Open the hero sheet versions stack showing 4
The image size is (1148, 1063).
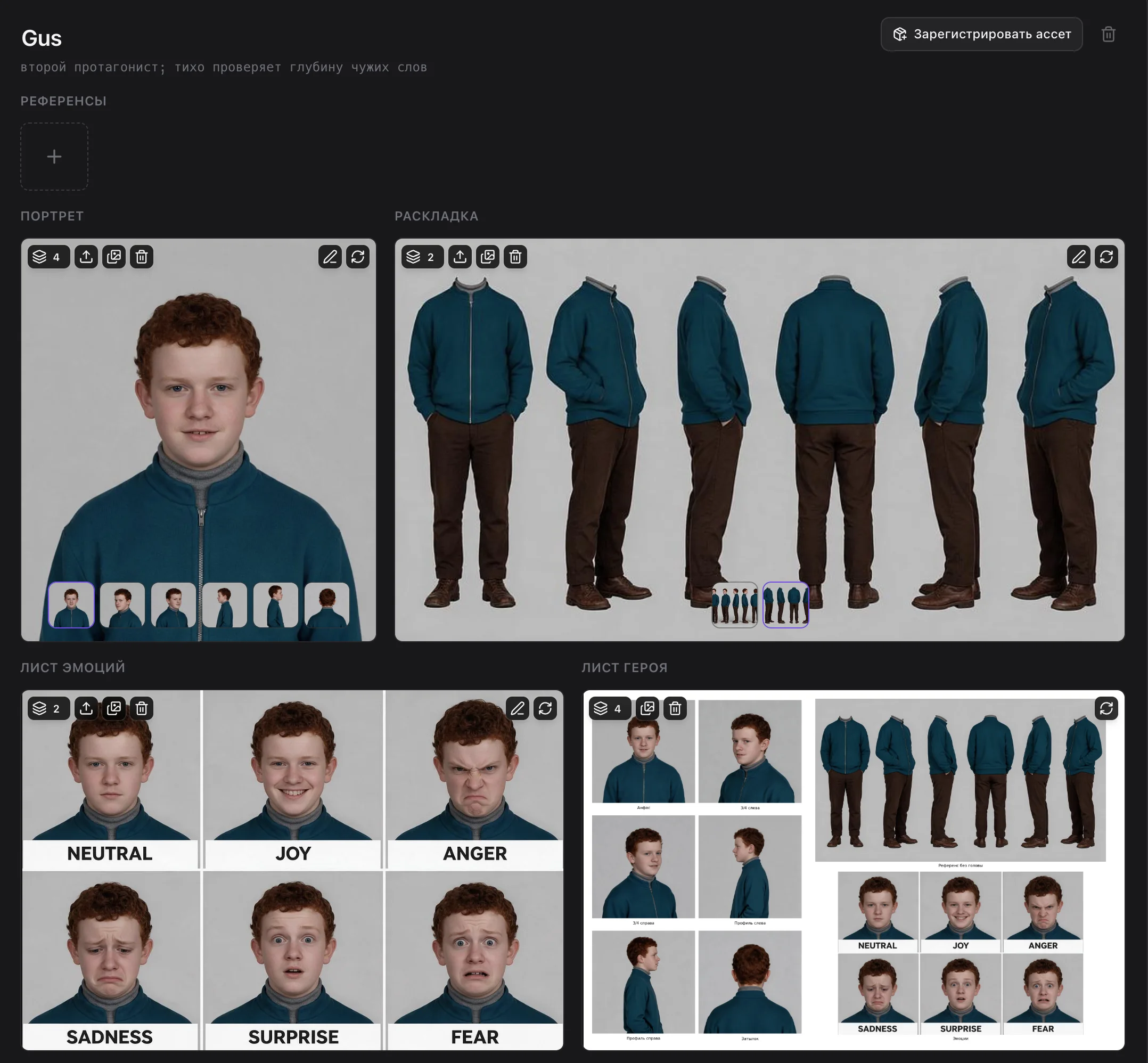[610, 708]
